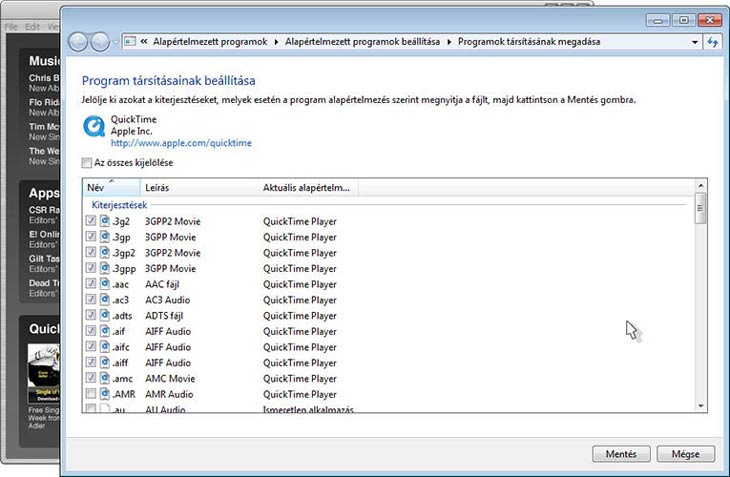Viewport: 730px width, 477px height.
Task: Click the 'Mentés' button
Action: click(621, 453)
